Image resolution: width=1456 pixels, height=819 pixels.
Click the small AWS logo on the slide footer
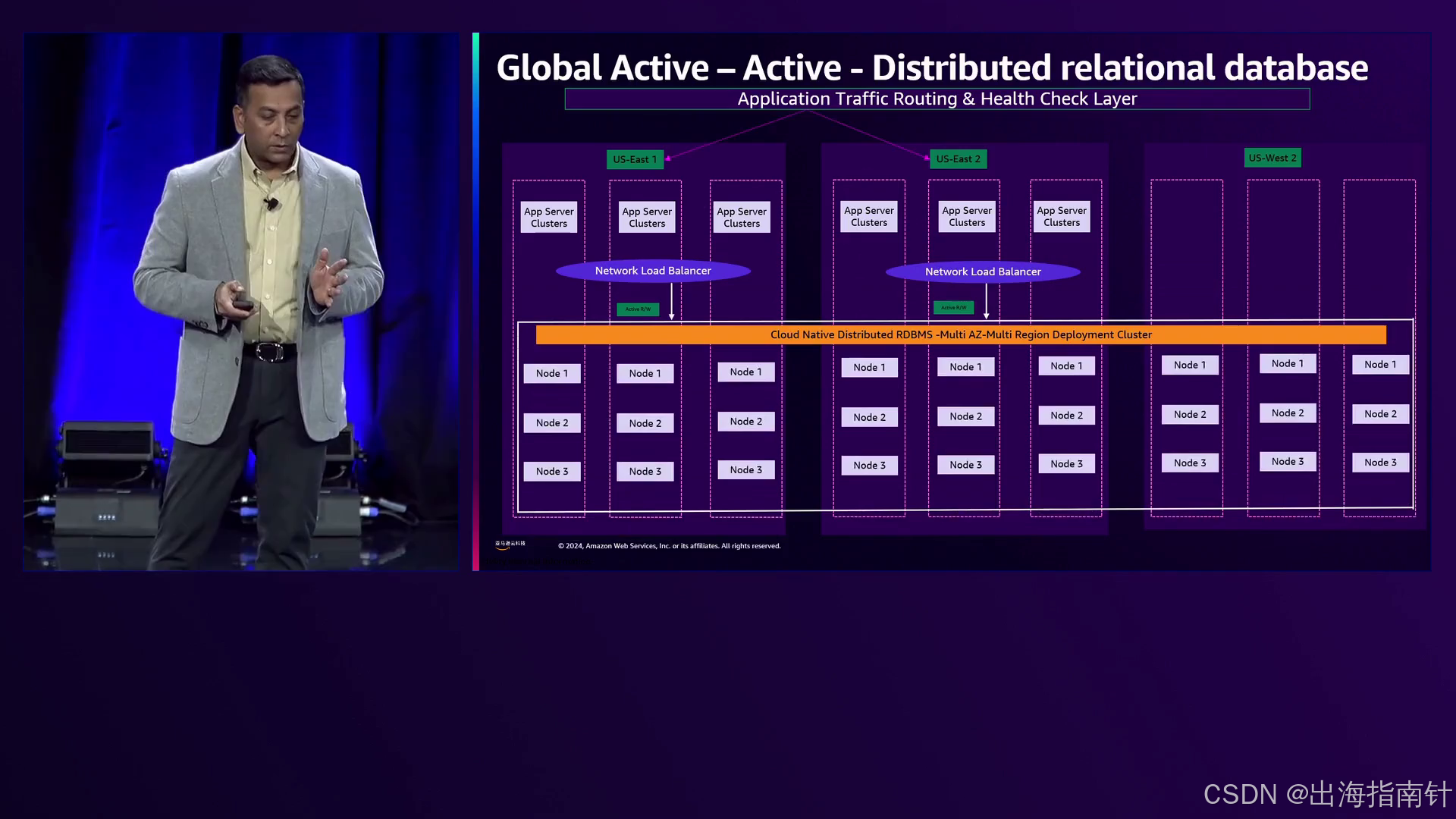click(x=510, y=544)
